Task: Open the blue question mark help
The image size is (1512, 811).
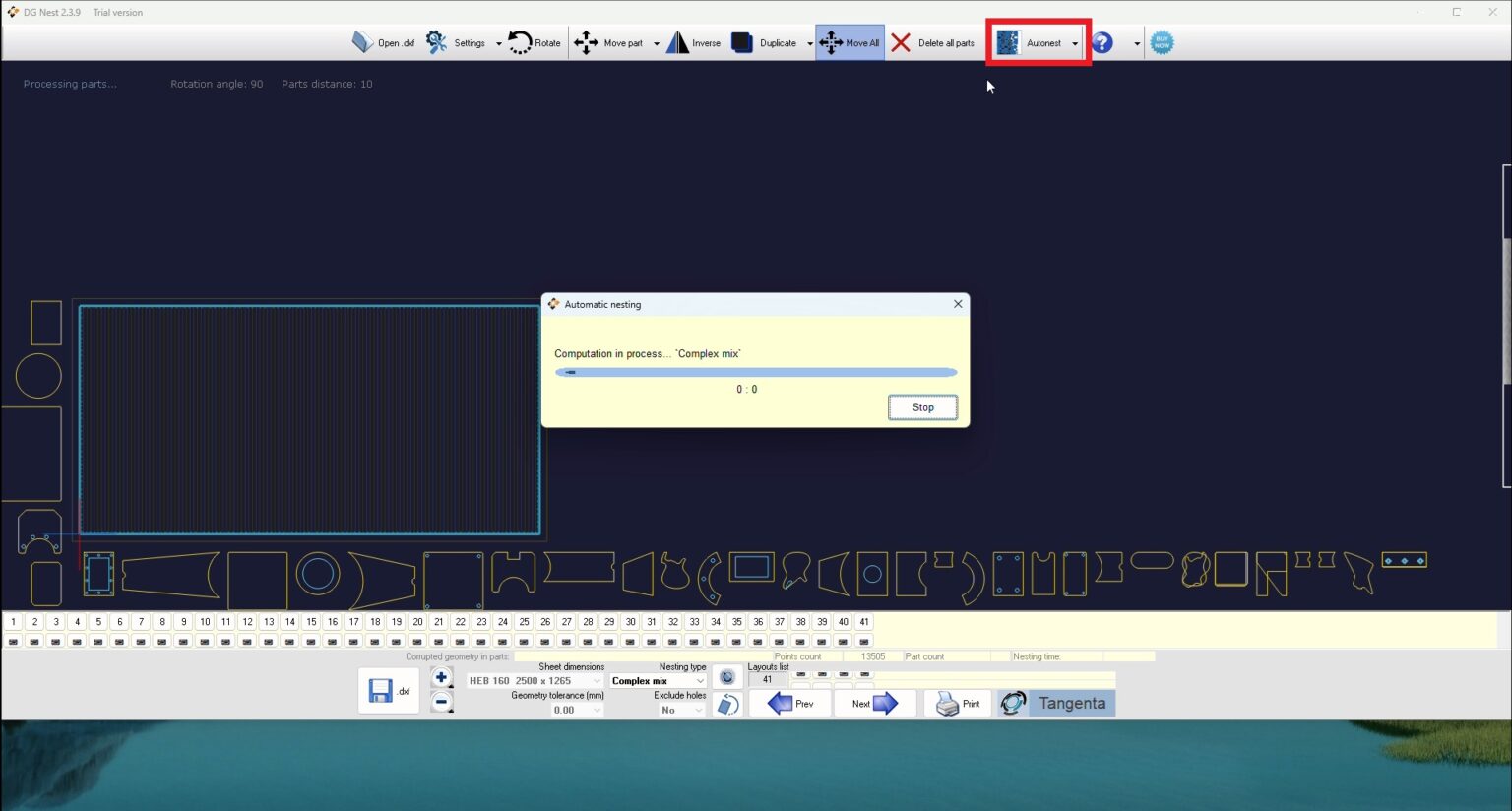Action: [x=1102, y=42]
